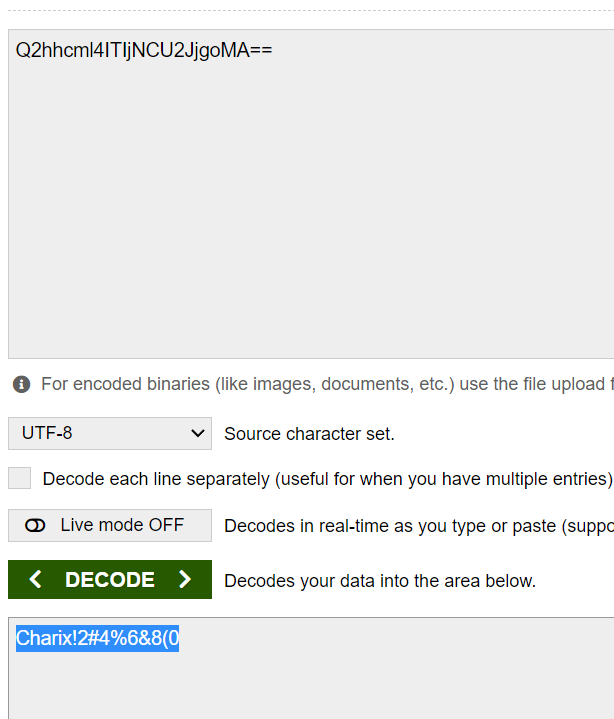Click the switch icon inside Live mode button
This screenshot has width=614, height=719.
point(36,525)
